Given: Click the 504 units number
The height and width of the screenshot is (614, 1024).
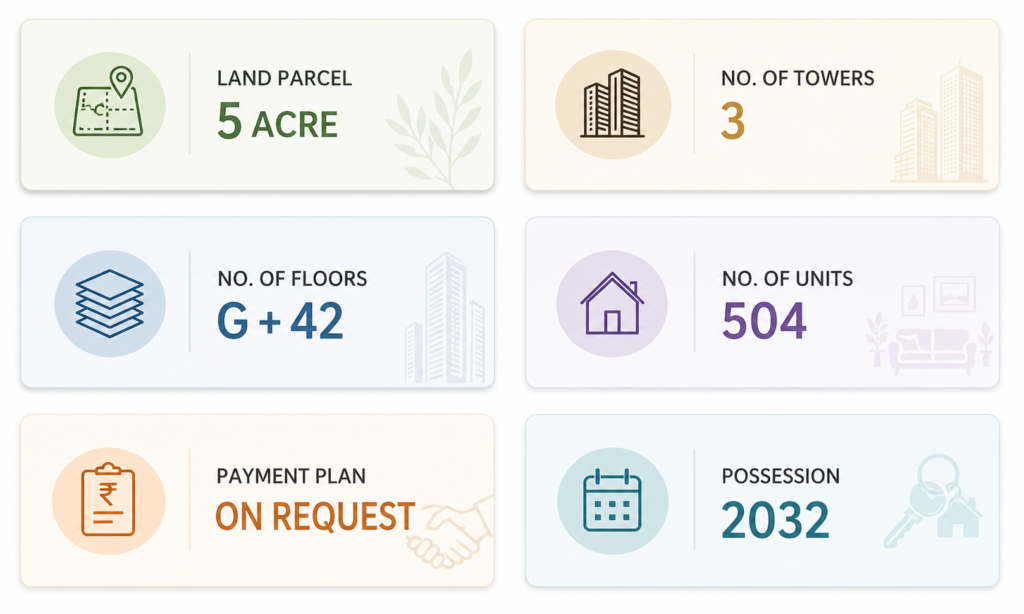Looking at the screenshot, I should coord(764,320).
